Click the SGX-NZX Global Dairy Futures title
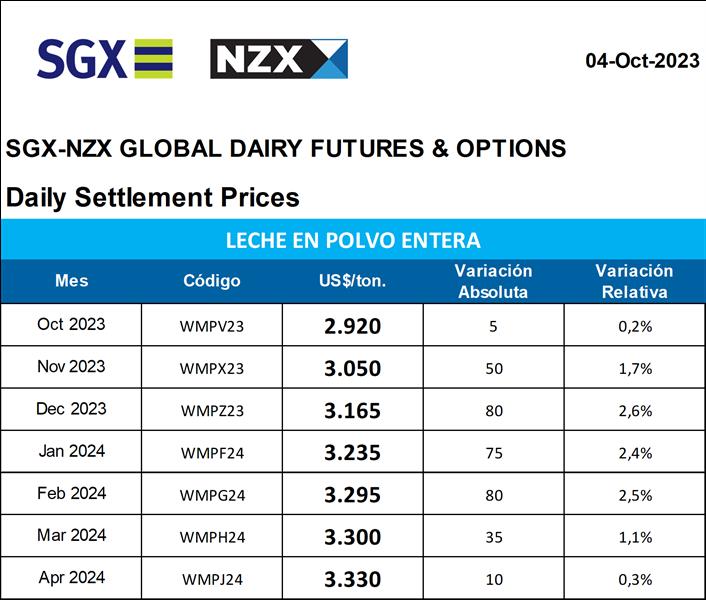This screenshot has width=706, height=600. (286, 149)
